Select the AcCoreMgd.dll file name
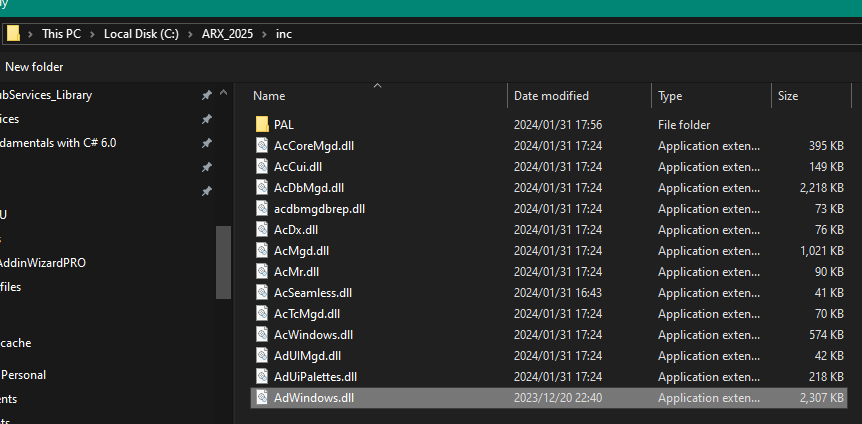 click(314, 146)
